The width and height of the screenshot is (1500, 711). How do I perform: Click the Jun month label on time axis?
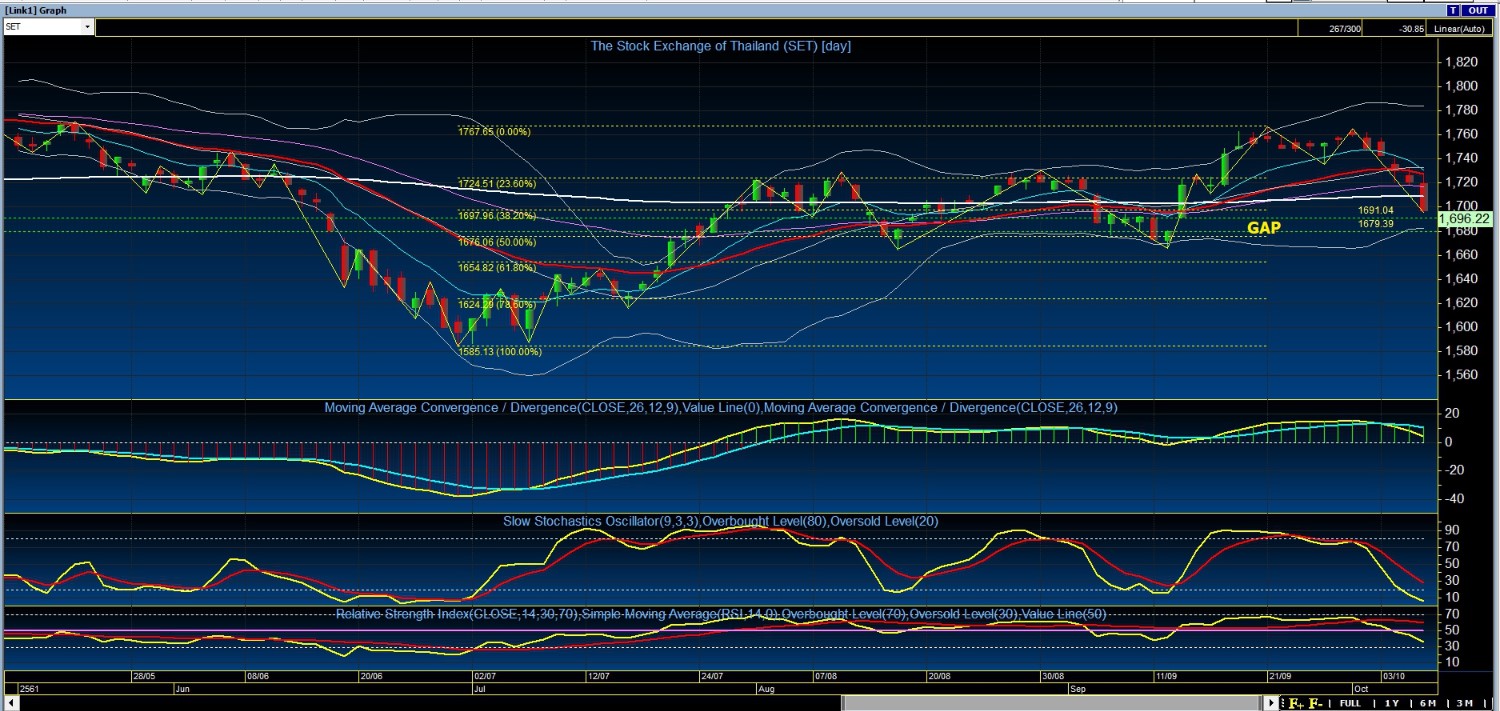pos(182,689)
